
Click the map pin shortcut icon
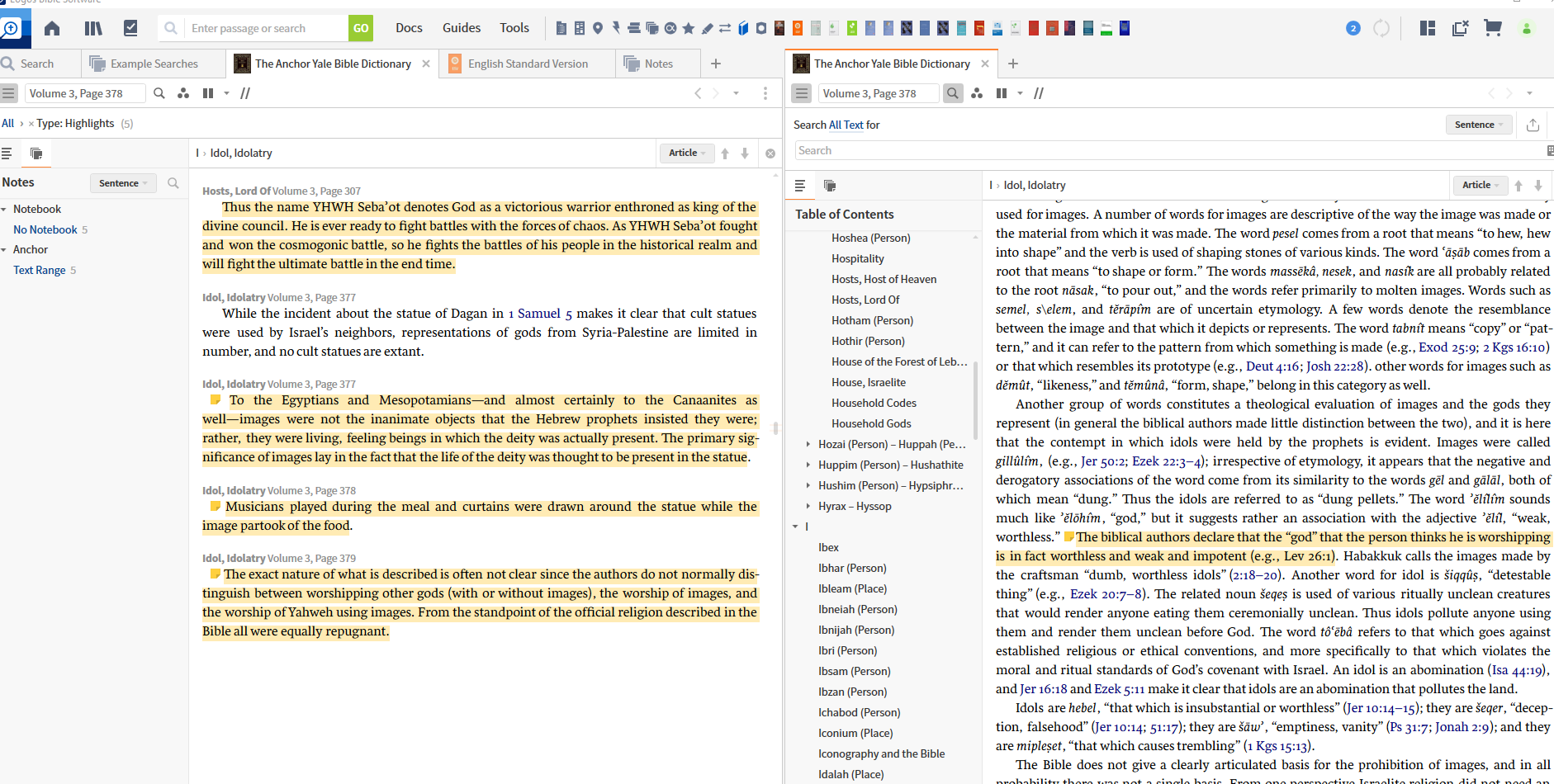(598, 29)
